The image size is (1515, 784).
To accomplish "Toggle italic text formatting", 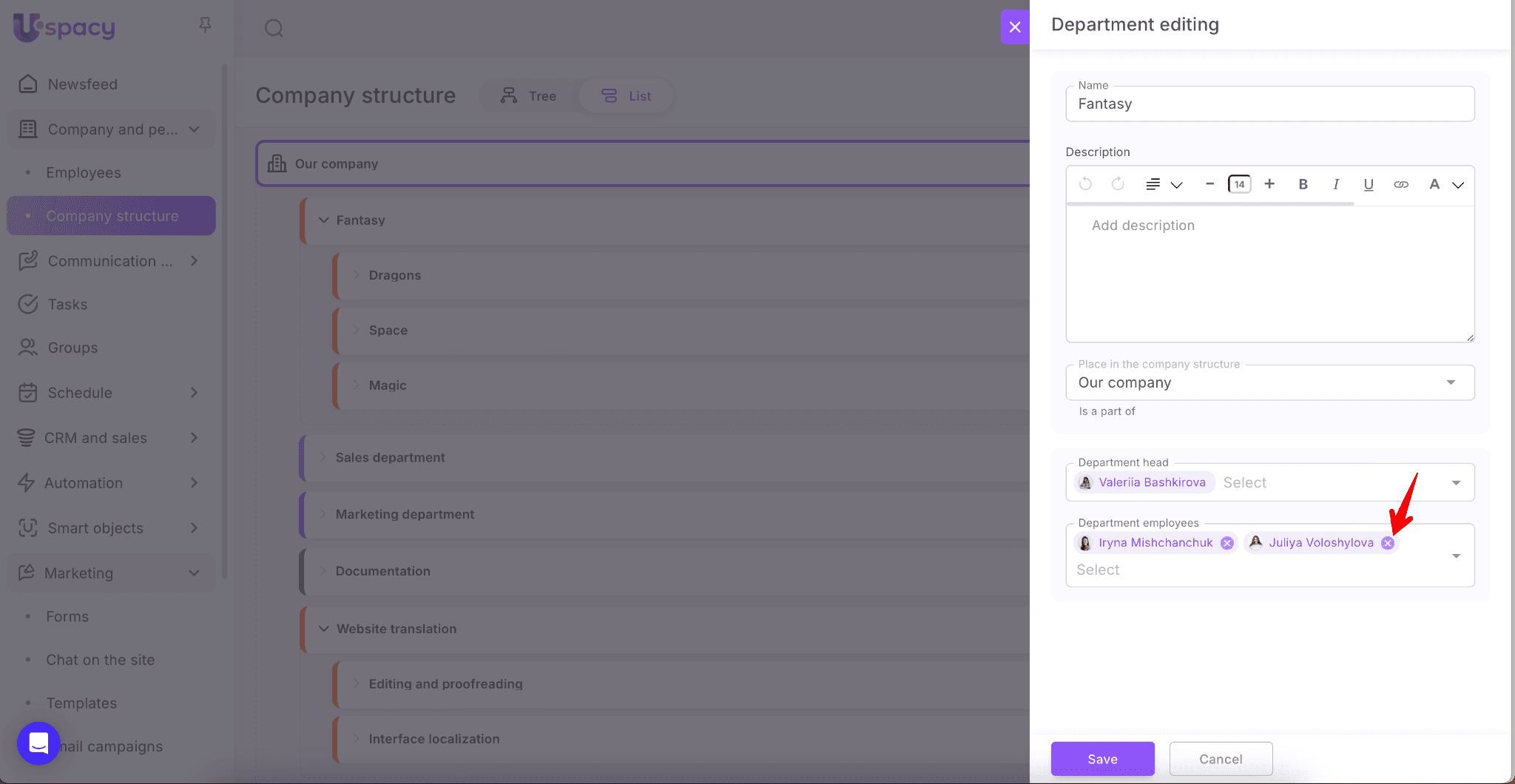I will click(x=1336, y=184).
